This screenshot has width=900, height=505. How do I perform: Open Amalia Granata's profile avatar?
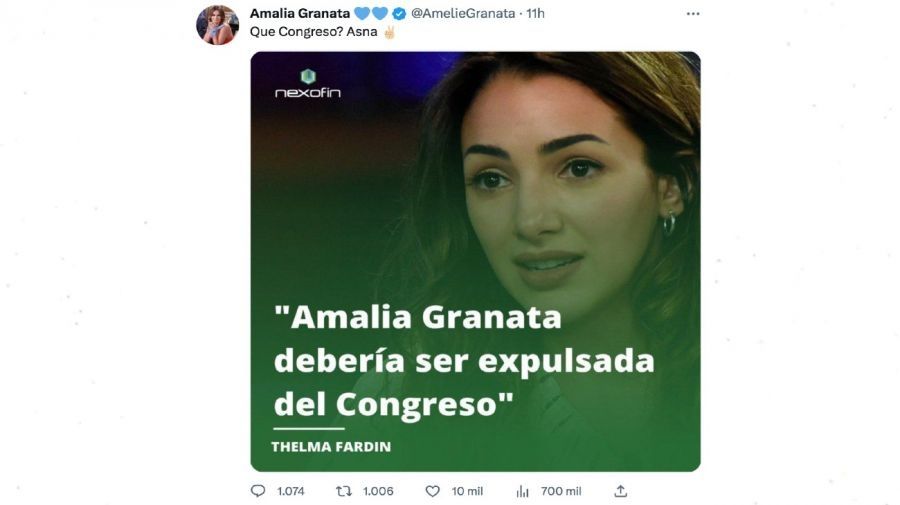[218, 25]
